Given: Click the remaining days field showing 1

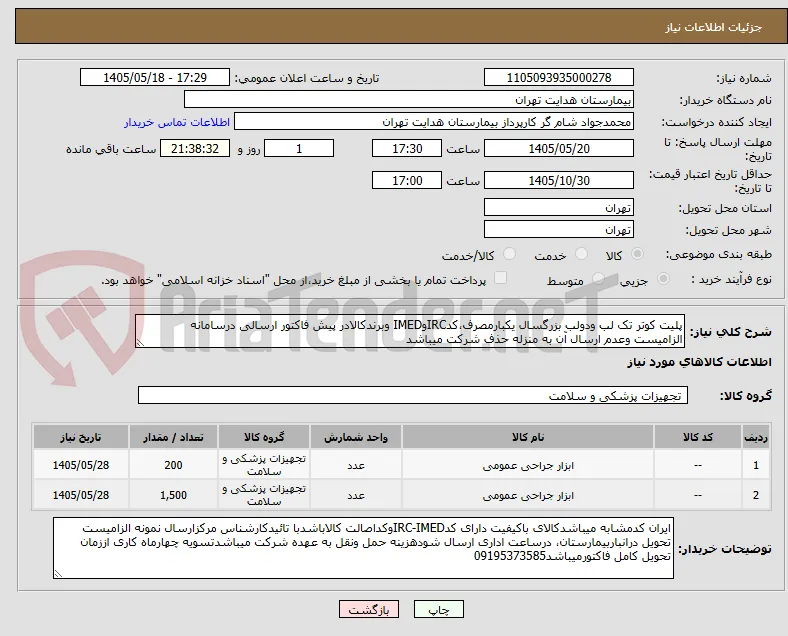Looking at the screenshot, I should coord(299,149).
